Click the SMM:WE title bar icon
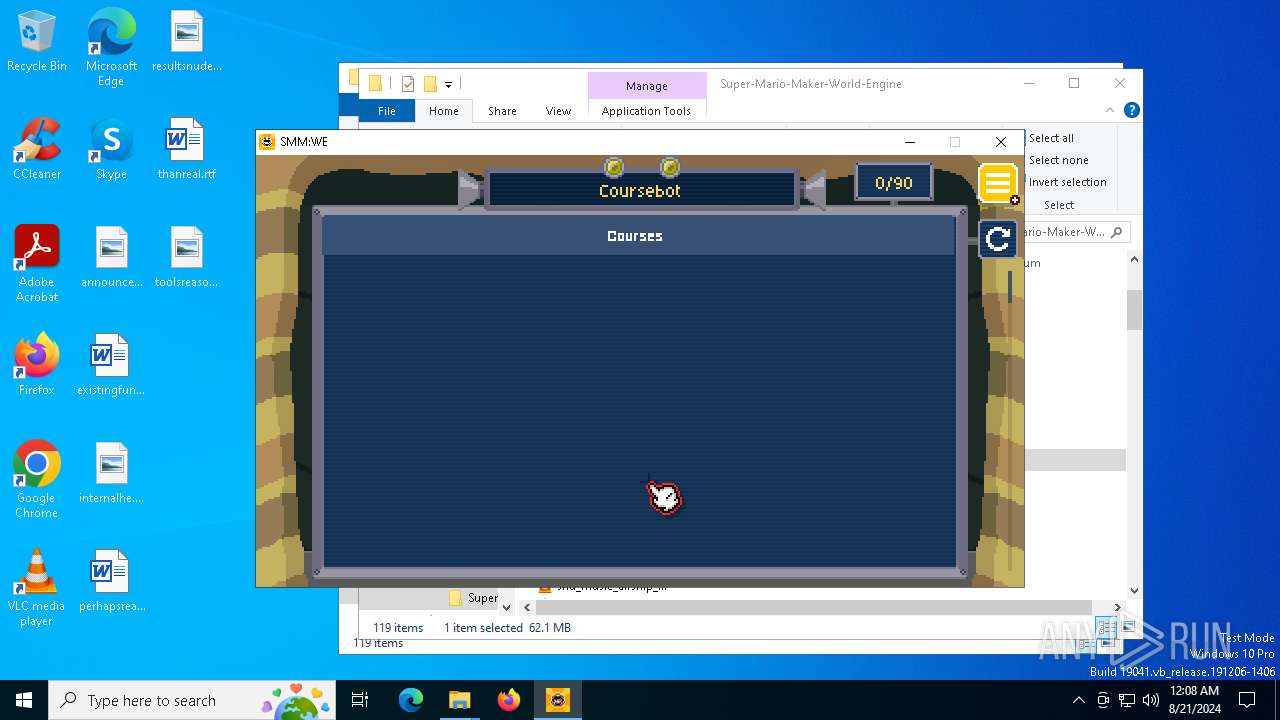 [x=267, y=142]
